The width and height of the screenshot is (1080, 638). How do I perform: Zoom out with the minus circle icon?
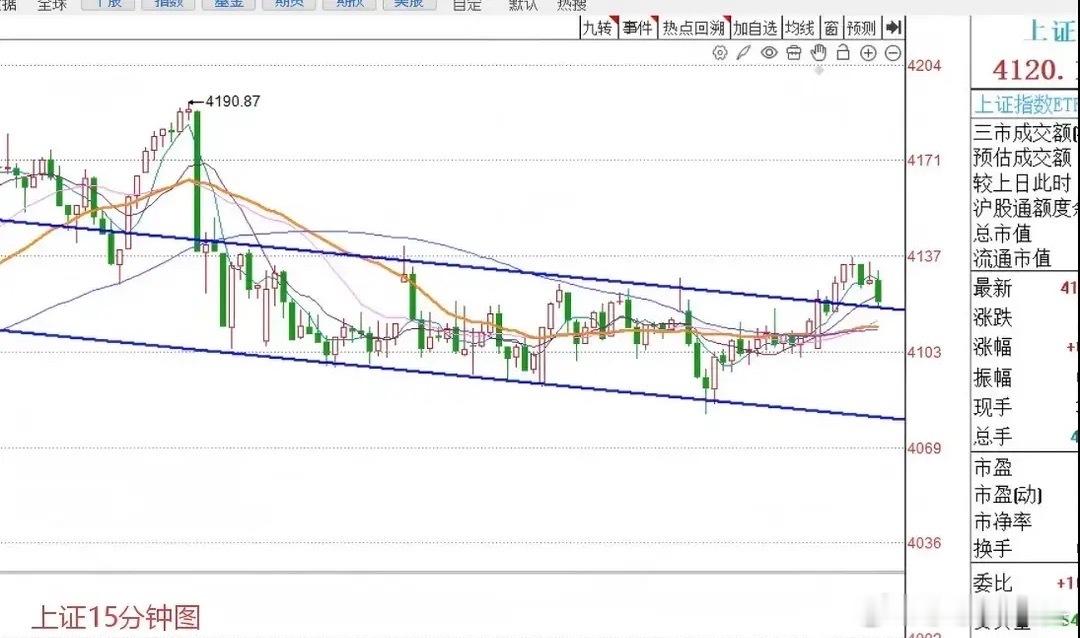point(893,53)
